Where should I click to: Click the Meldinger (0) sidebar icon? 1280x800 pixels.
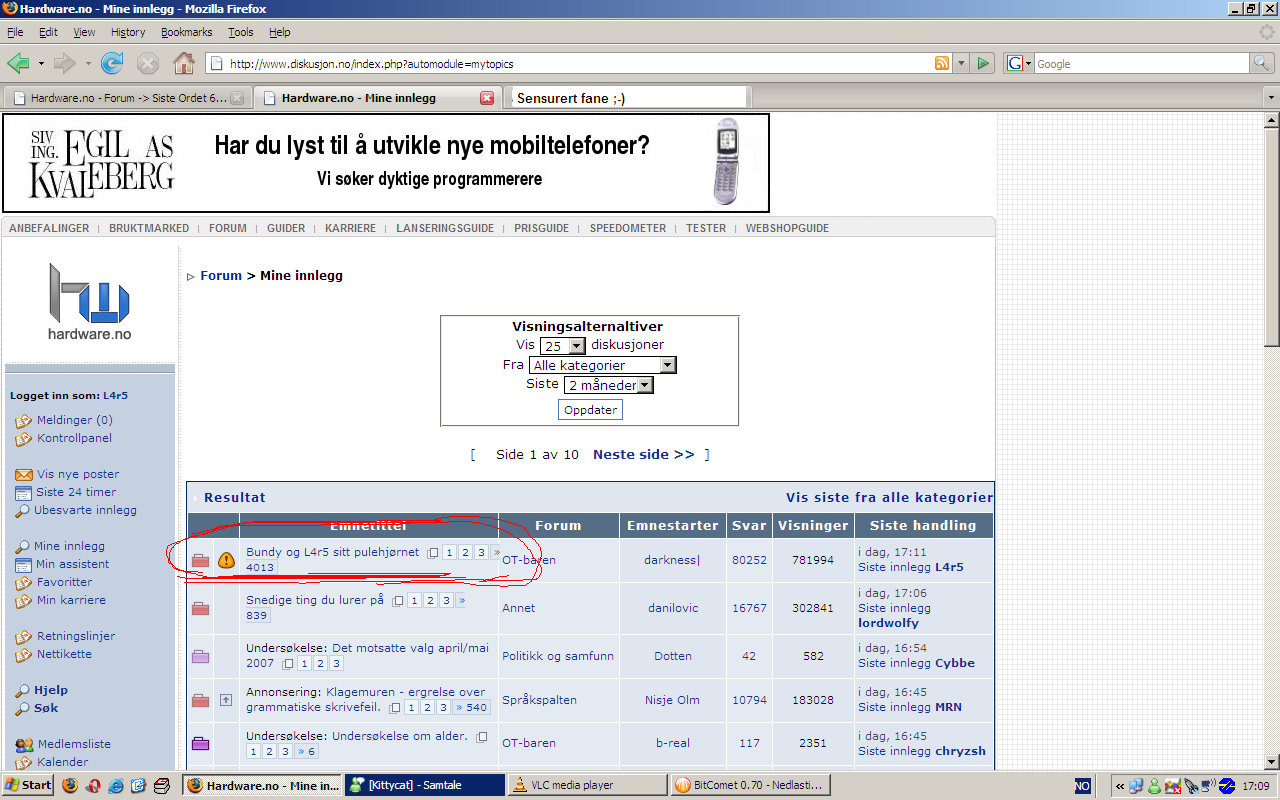[24, 420]
